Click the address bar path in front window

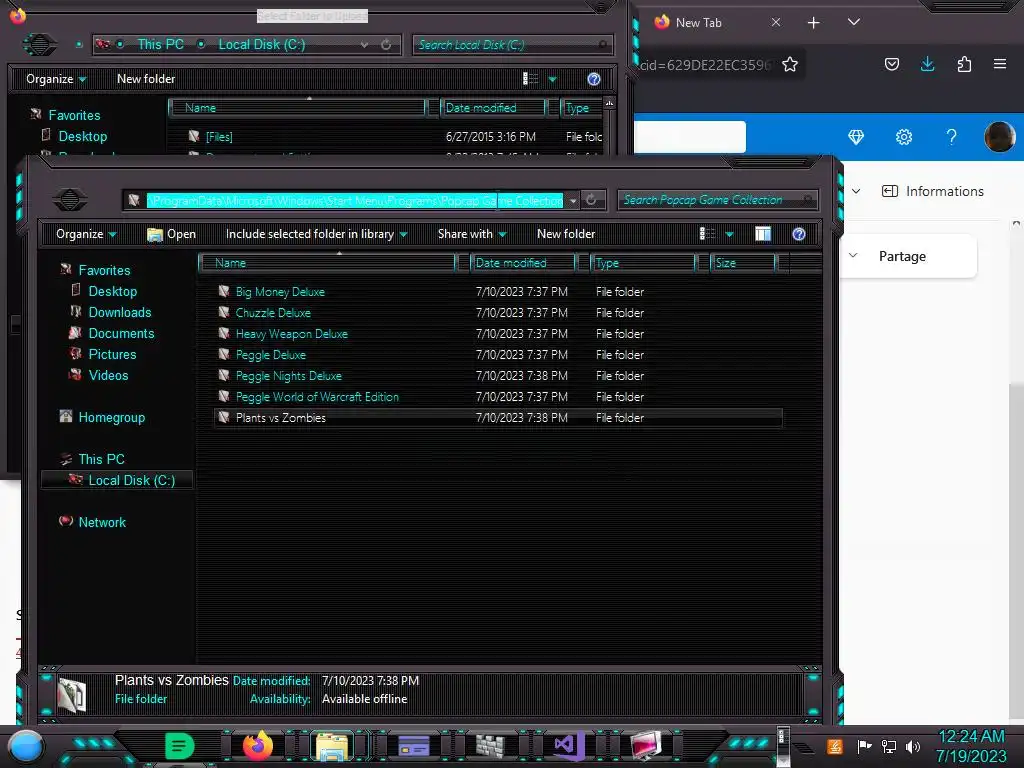pyautogui.click(x=355, y=200)
